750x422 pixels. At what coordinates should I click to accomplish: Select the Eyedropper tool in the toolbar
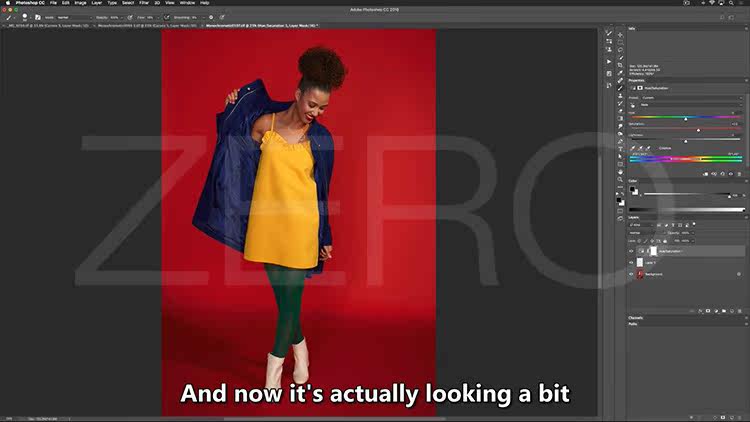(x=620, y=73)
